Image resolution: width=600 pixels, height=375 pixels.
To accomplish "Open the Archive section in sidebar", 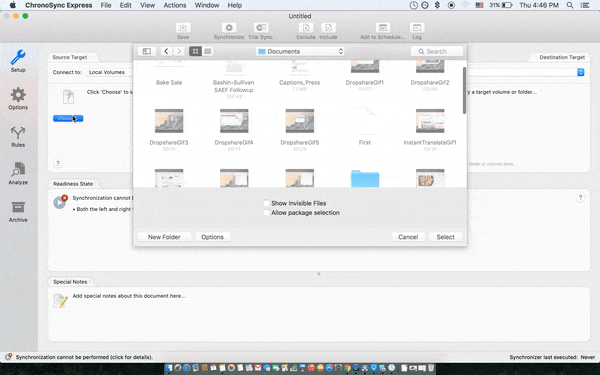I will pos(18,211).
